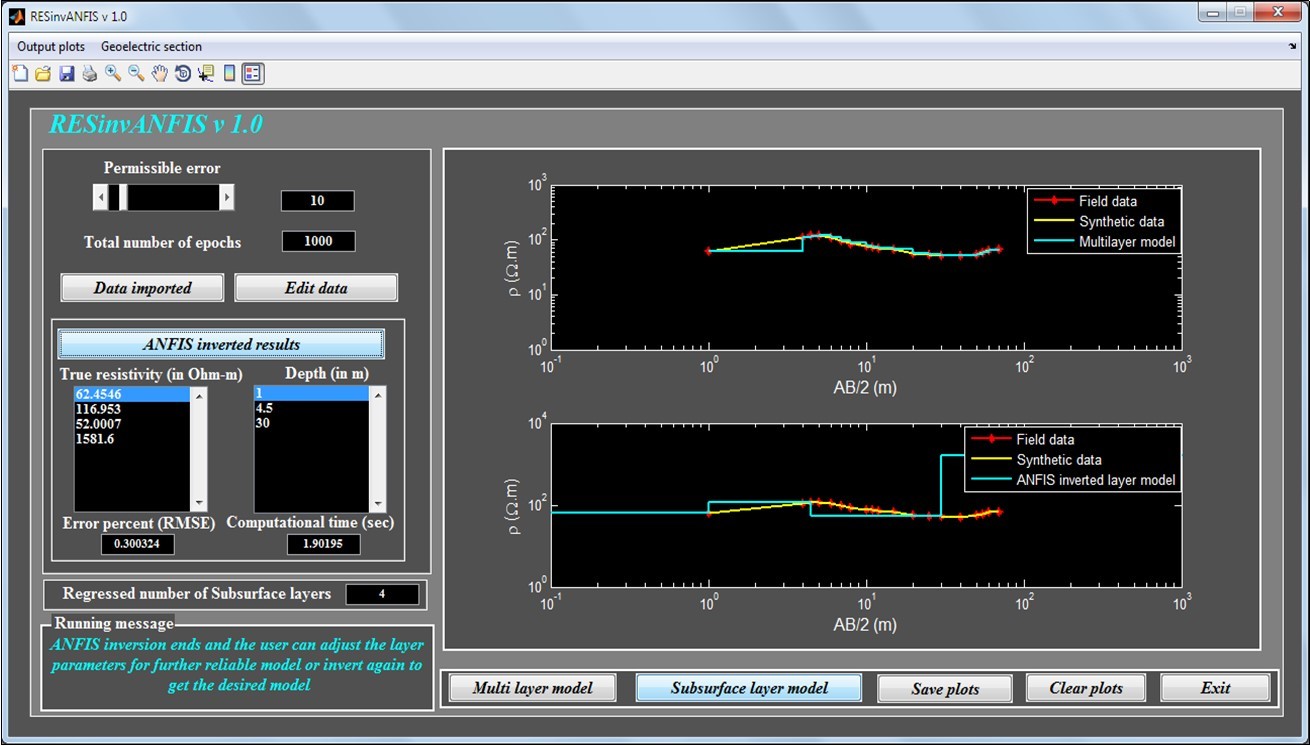
Task: Toggle the colorbar display
Action: pyautogui.click(x=228, y=73)
